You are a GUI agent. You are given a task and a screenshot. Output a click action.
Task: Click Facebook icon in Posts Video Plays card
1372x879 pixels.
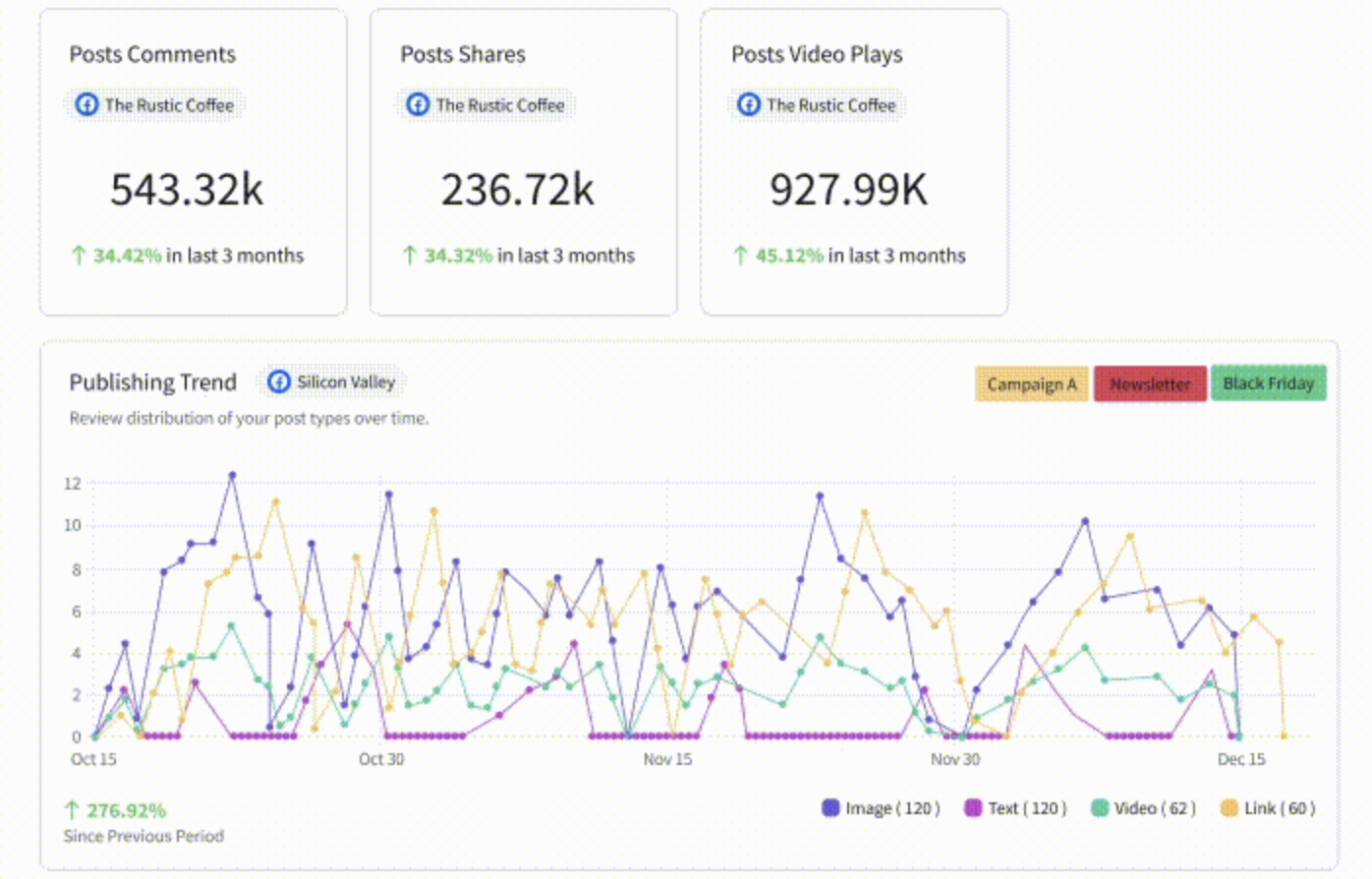coord(749,104)
